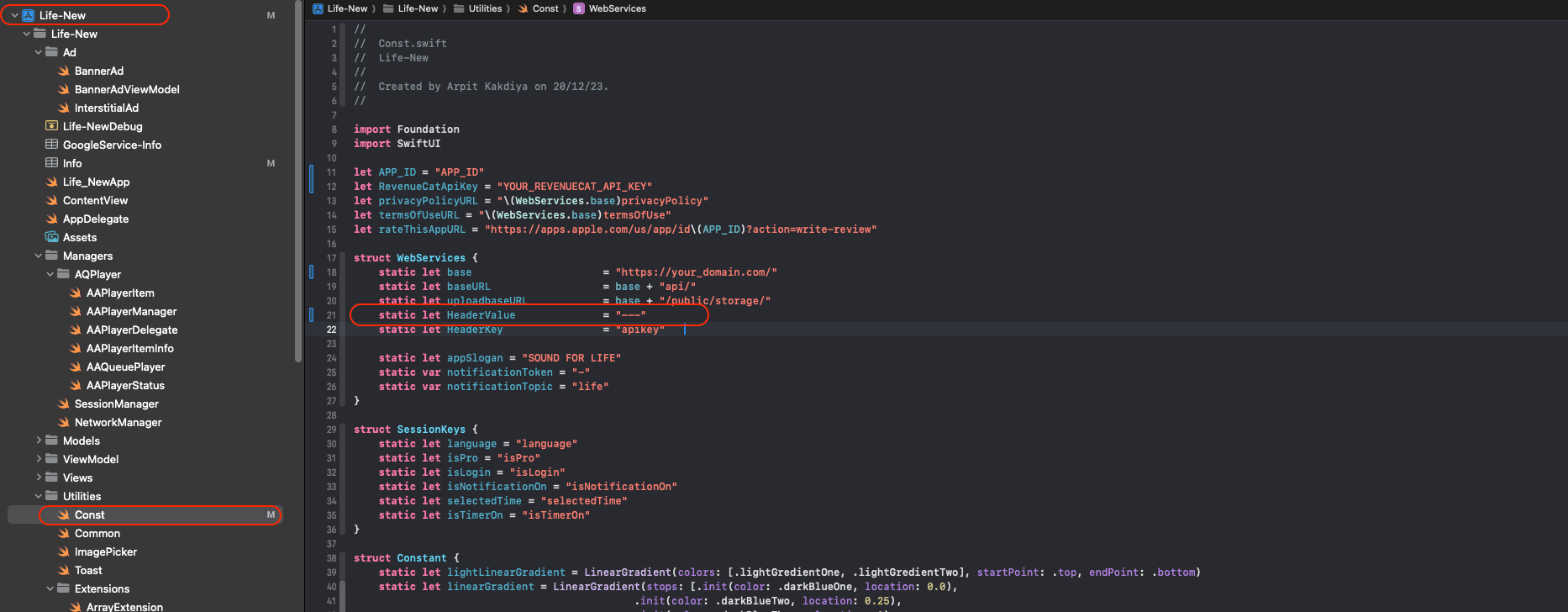Image resolution: width=1568 pixels, height=612 pixels.
Task: Expand the Models folder
Action: [38, 441]
